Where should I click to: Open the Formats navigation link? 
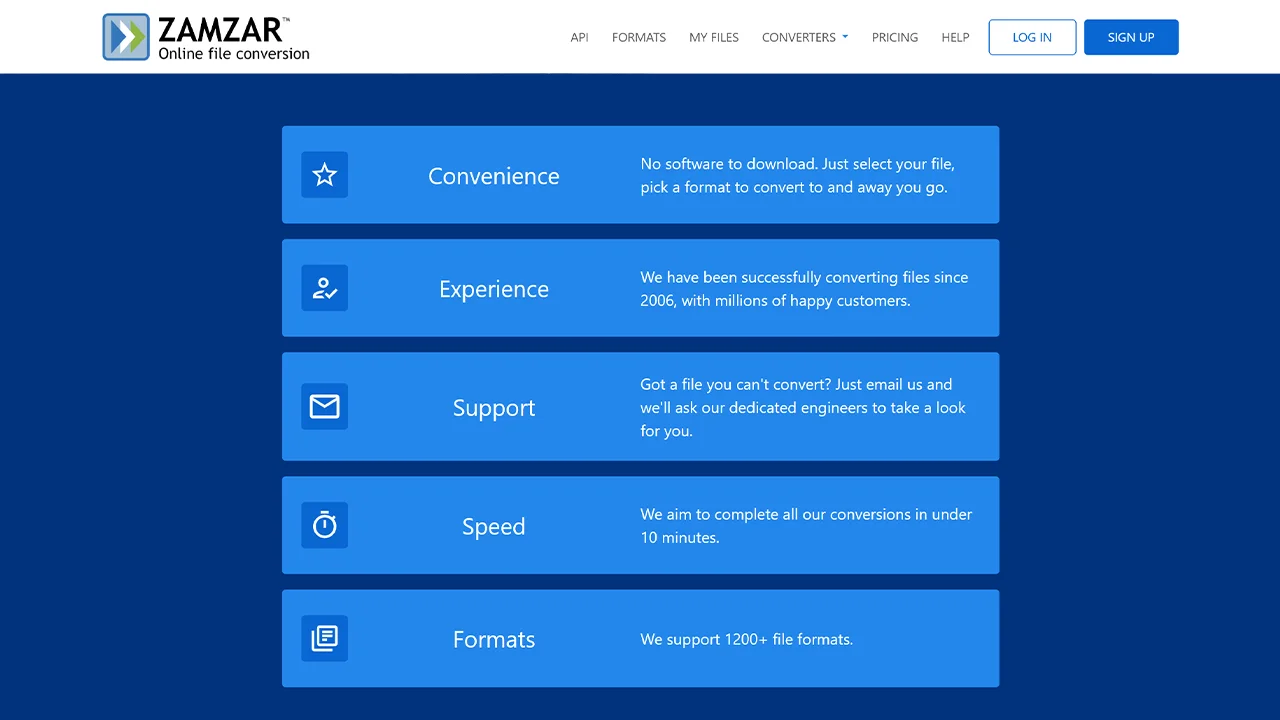[x=639, y=37]
